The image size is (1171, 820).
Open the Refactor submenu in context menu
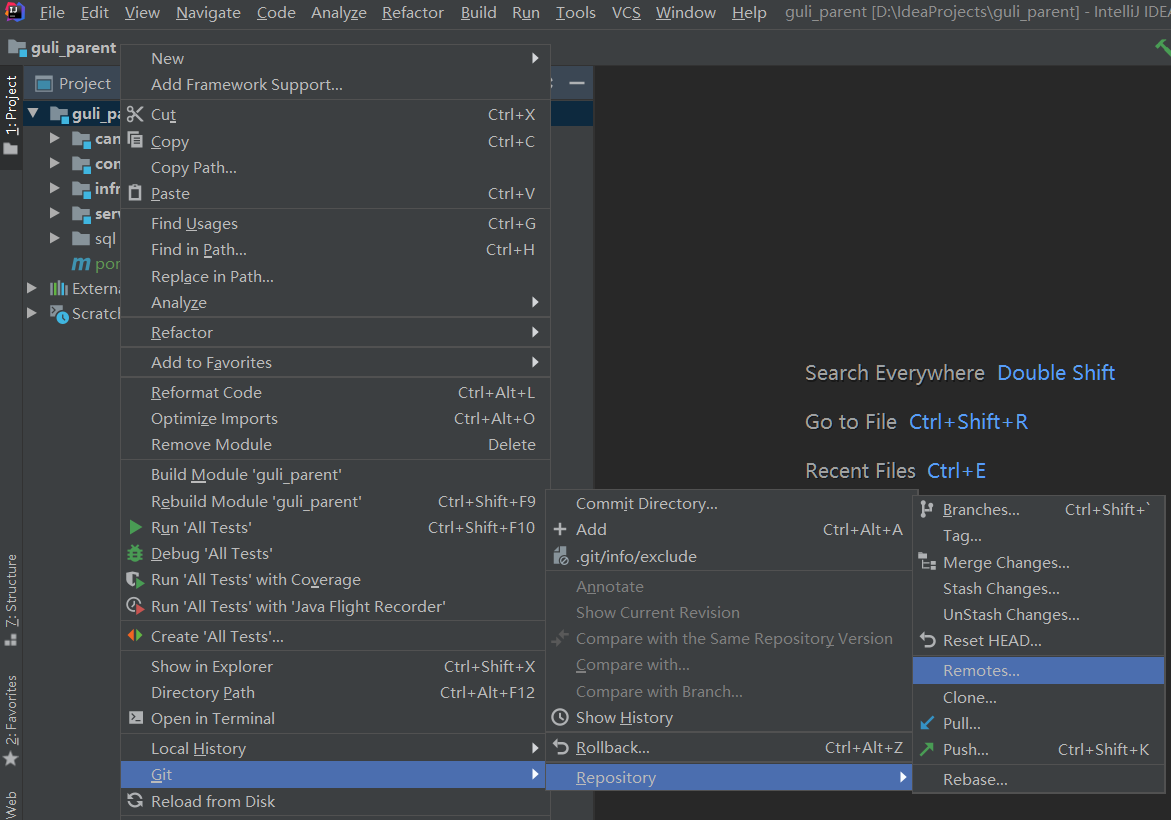tap(335, 332)
